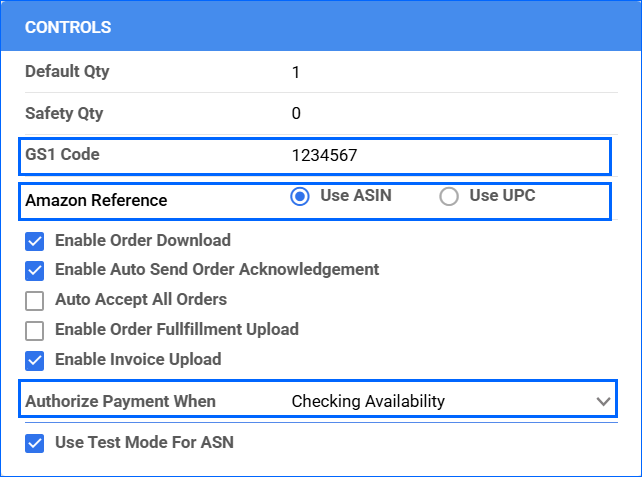Disable Enable Auto Send Order Acknowledgement checkbox

coord(35,270)
